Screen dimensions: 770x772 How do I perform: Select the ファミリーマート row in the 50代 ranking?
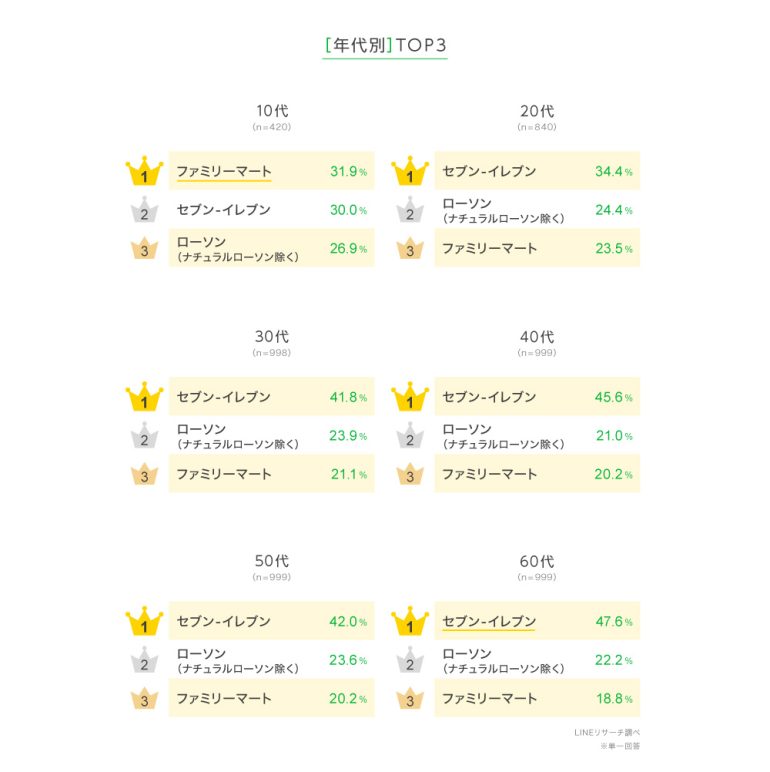(x=272, y=698)
